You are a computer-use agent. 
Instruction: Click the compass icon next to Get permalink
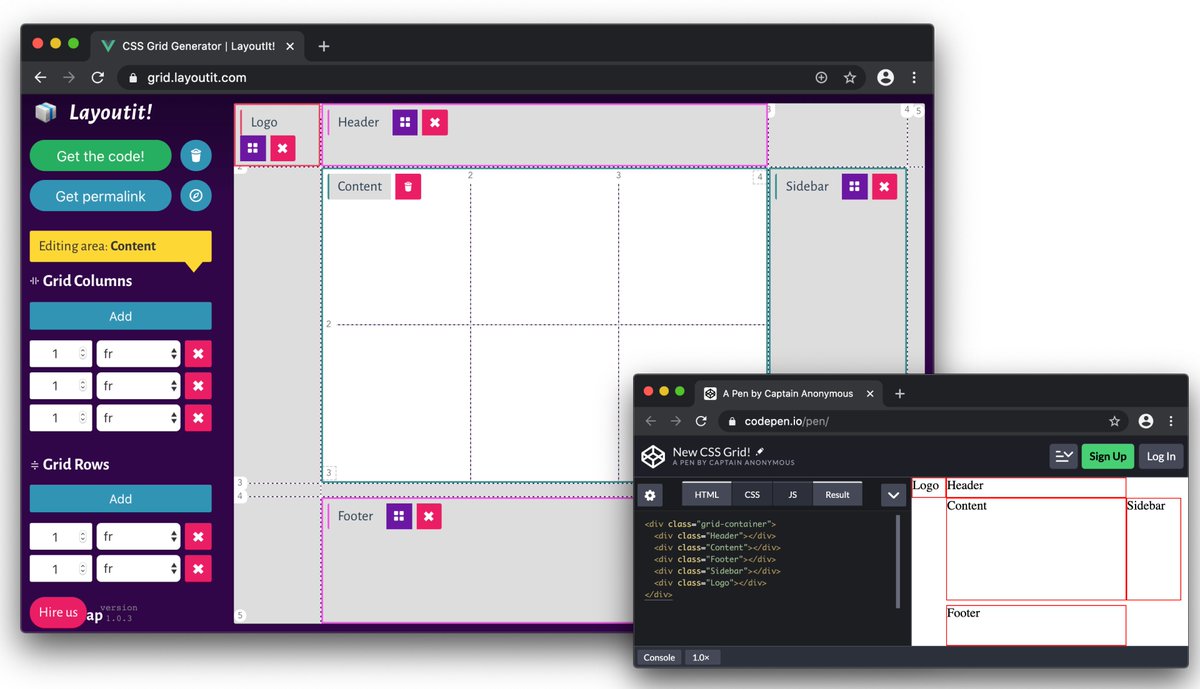coord(196,196)
